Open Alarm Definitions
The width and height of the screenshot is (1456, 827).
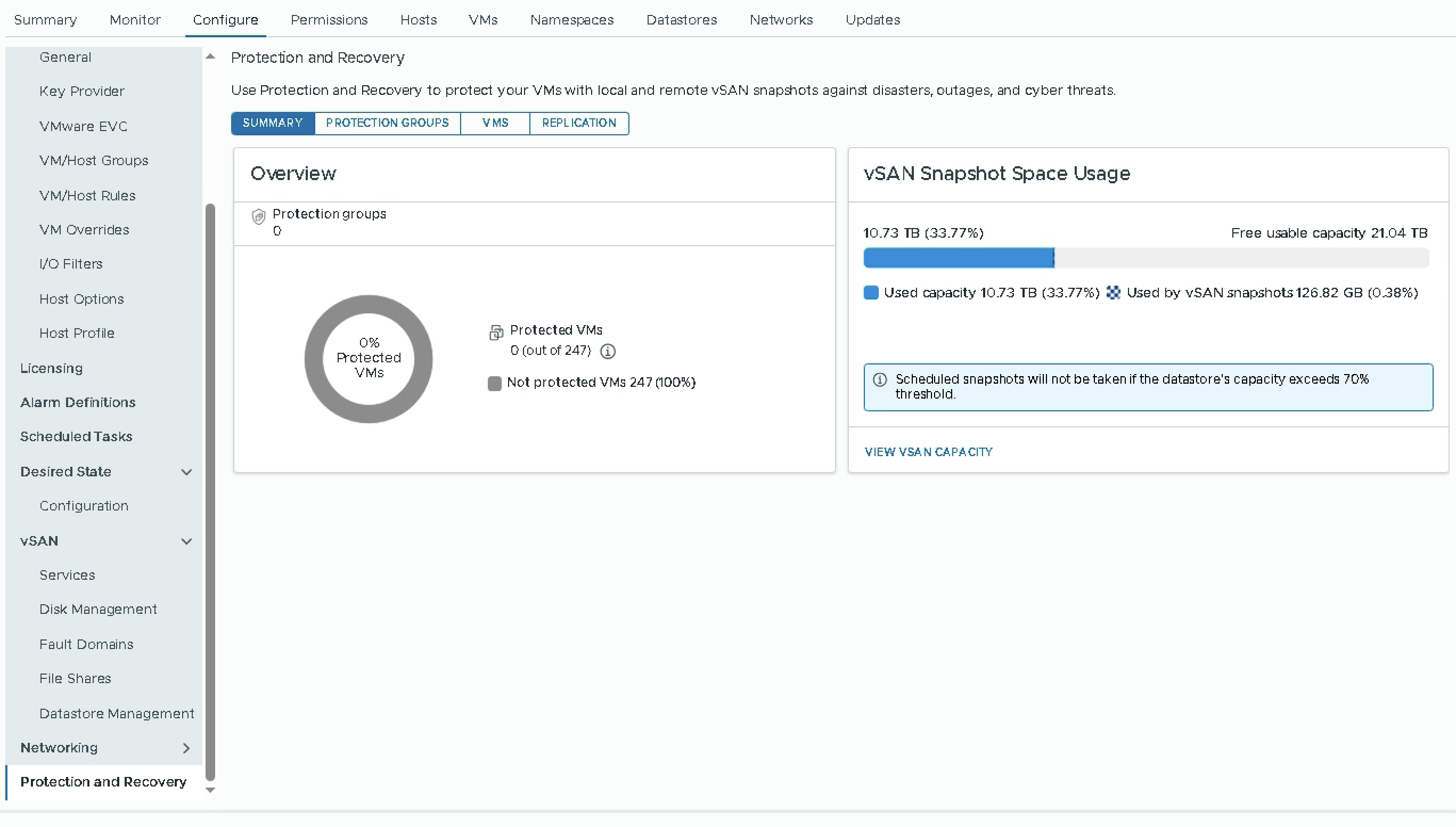(x=78, y=403)
